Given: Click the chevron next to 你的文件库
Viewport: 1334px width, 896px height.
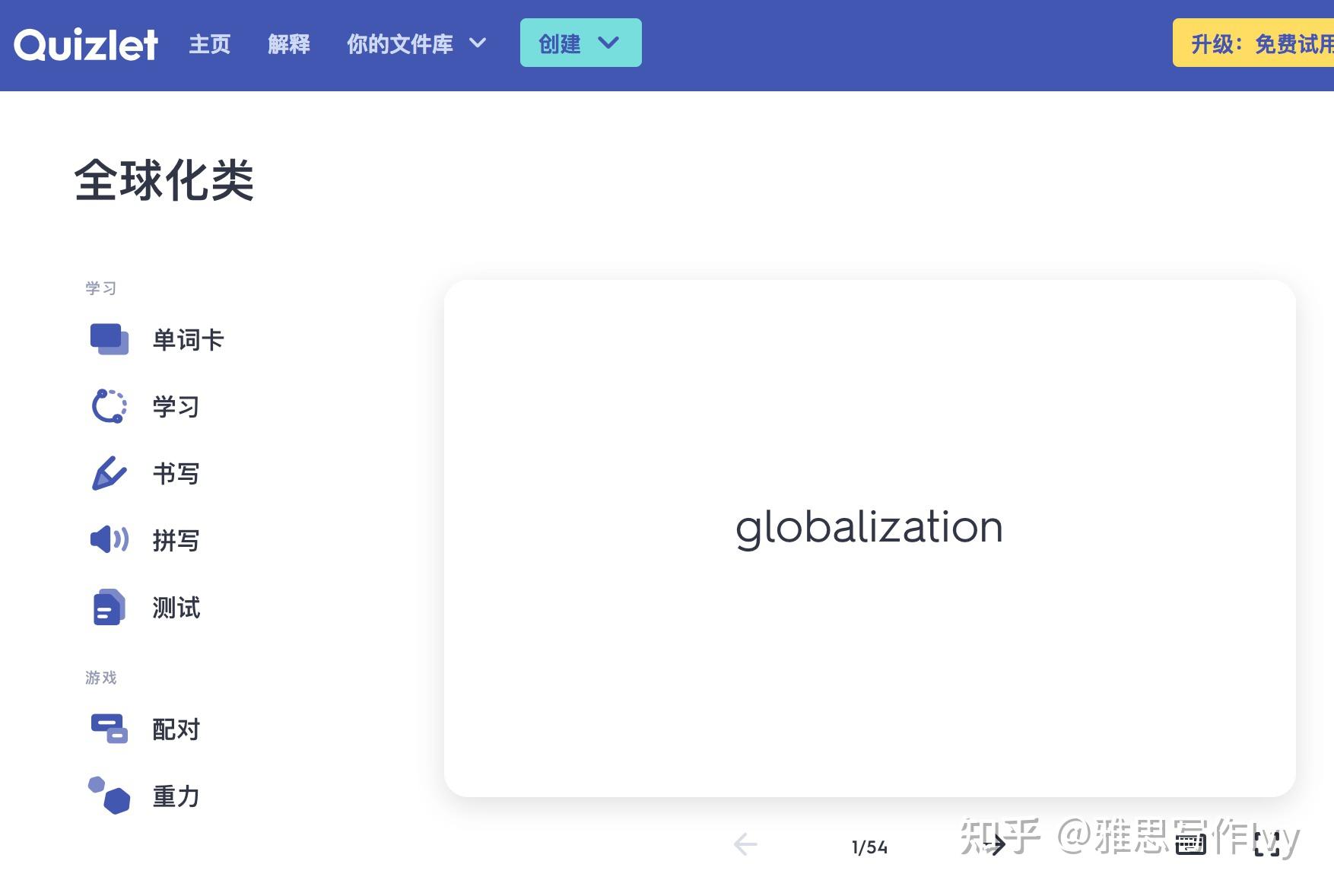Looking at the screenshot, I should [478, 43].
